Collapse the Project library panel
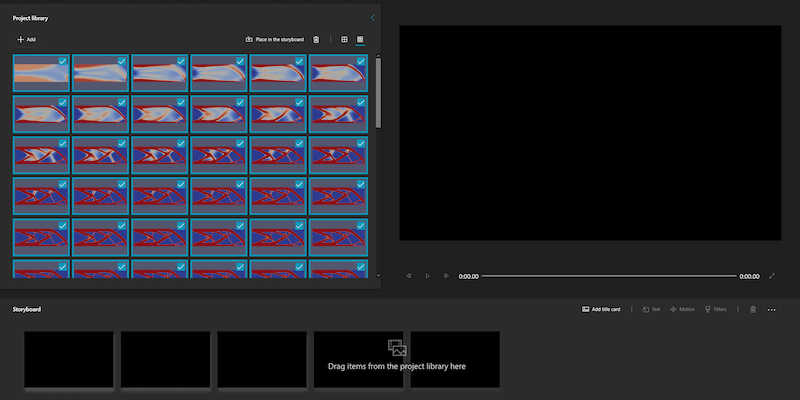The image size is (800, 400). click(x=373, y=18)
